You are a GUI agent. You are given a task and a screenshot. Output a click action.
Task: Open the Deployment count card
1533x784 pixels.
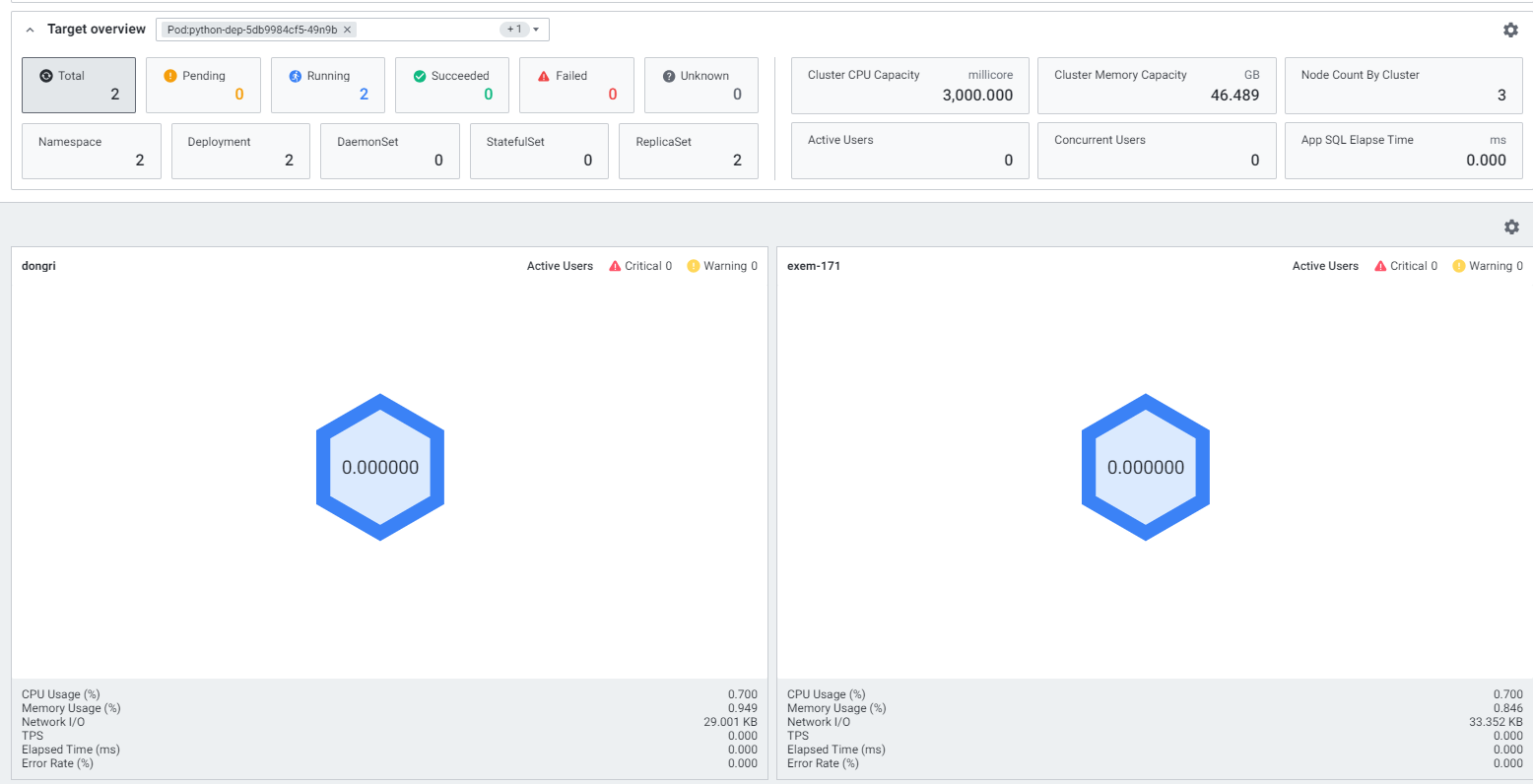click(240, 151)
